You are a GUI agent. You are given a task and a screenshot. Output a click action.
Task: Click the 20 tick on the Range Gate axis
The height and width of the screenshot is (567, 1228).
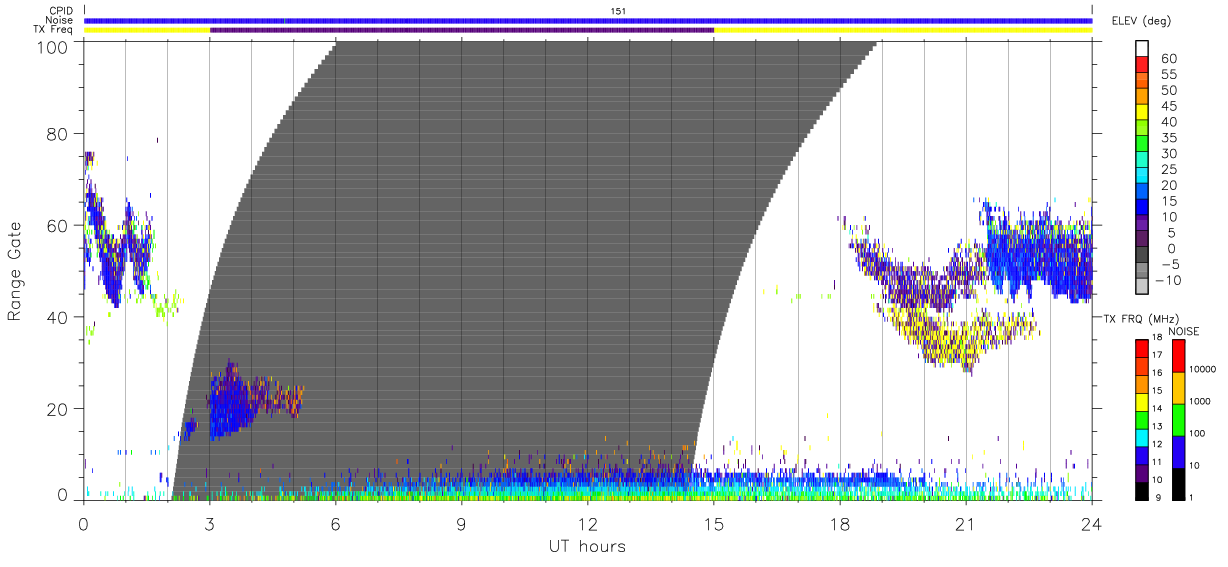point(56,409)
